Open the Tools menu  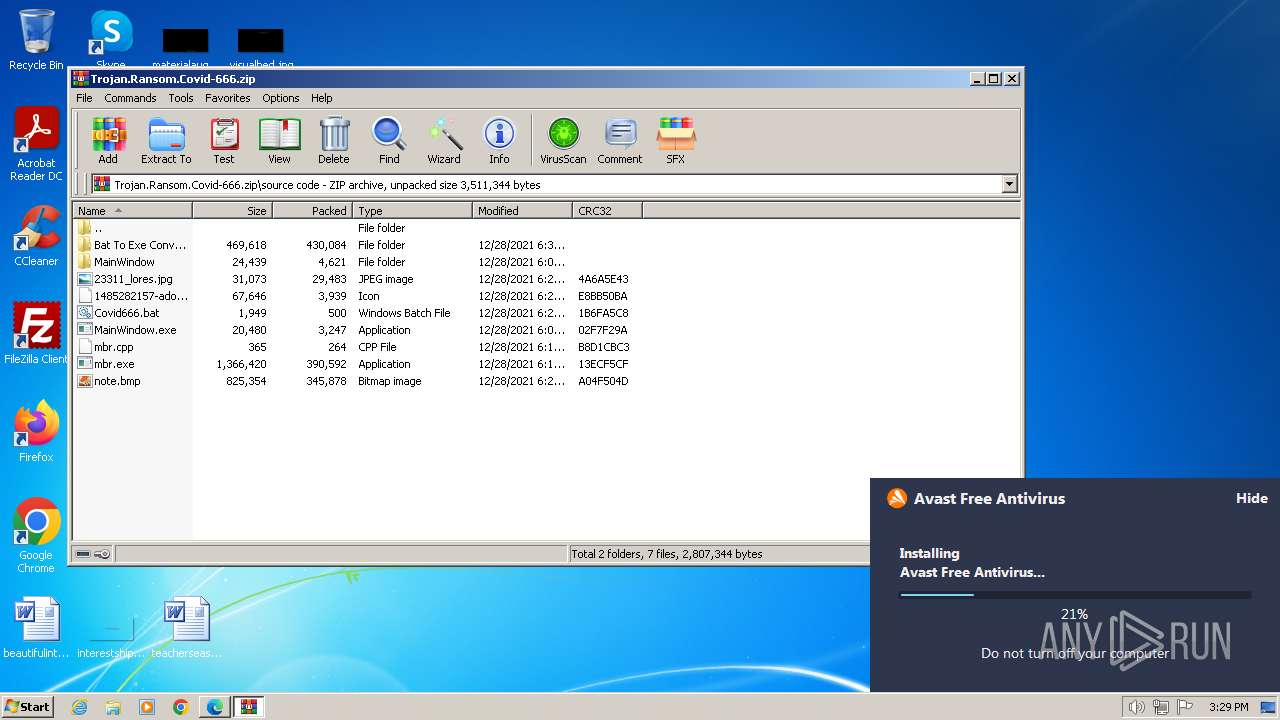[x=181, y=98]
